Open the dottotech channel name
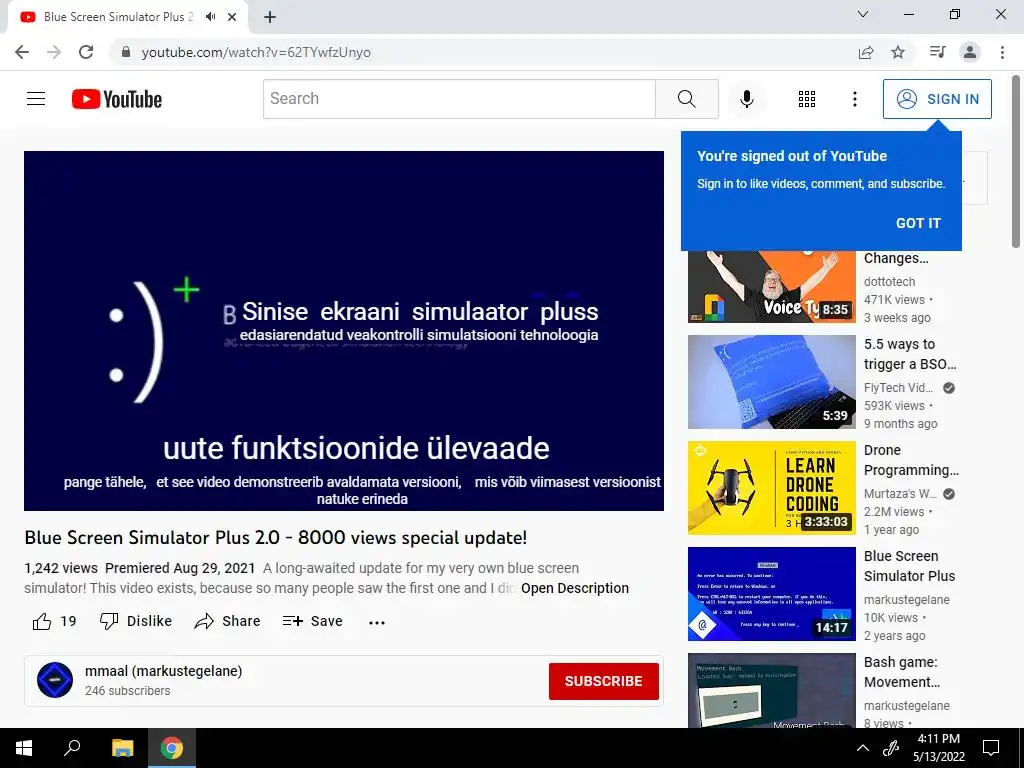This screenshot has height=768, width=1024. [889, 281]
